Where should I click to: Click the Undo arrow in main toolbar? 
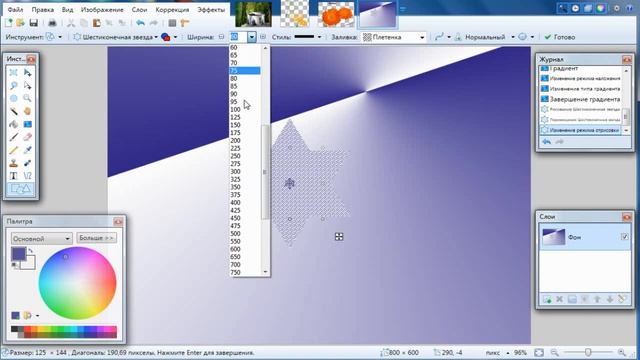coord(140,23)
